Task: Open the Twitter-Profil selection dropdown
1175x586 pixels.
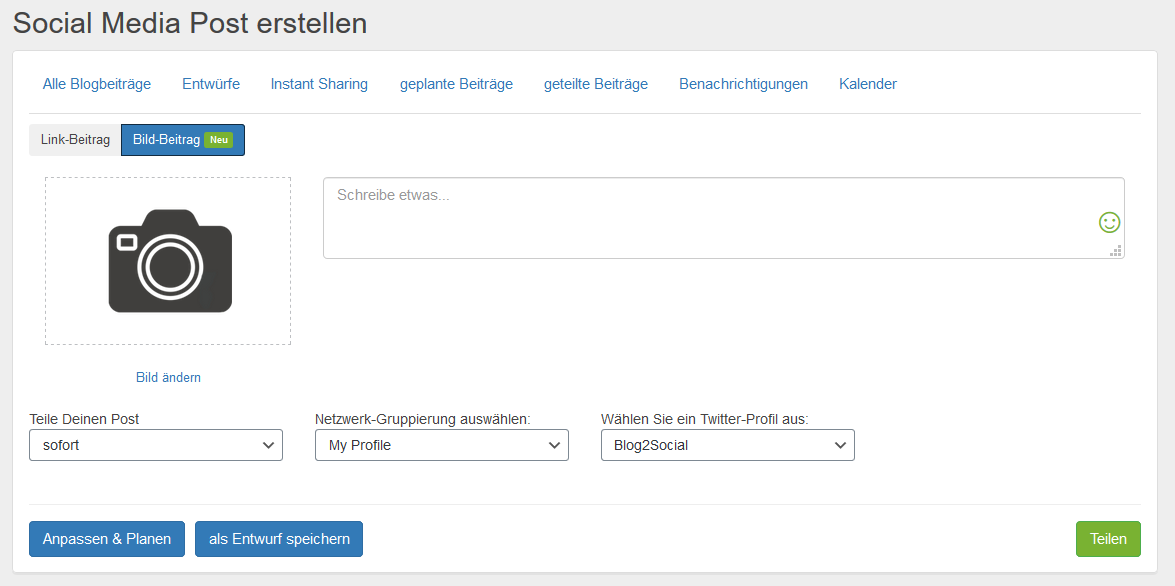Action: pyautogui.click(x=727, y=445)
